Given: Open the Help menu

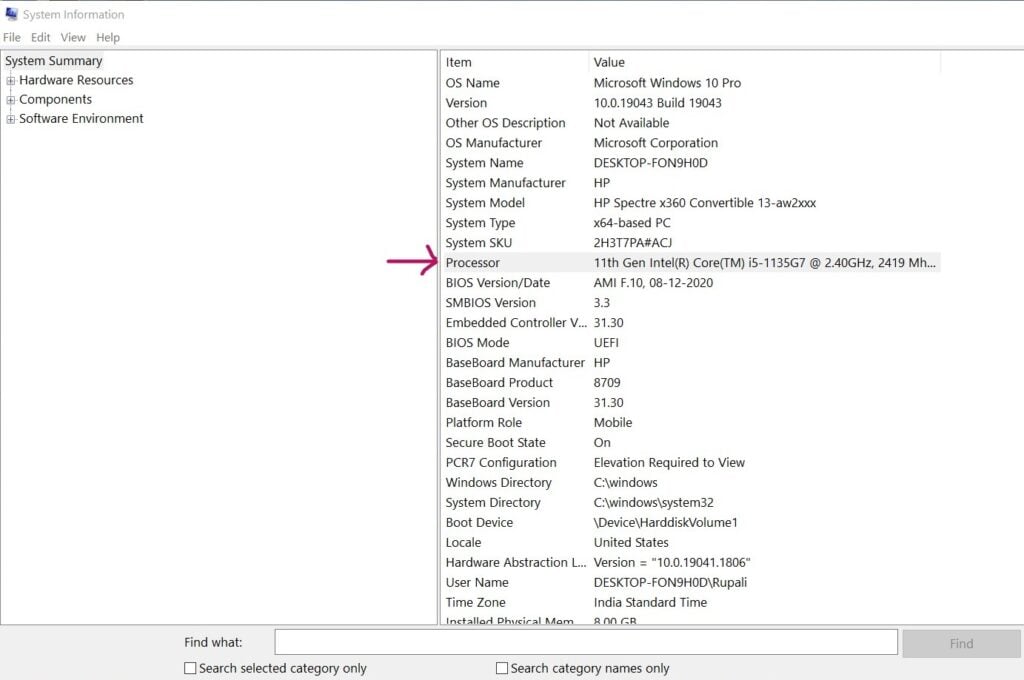Looking at the screenshot, I should [x=107, y=37].
